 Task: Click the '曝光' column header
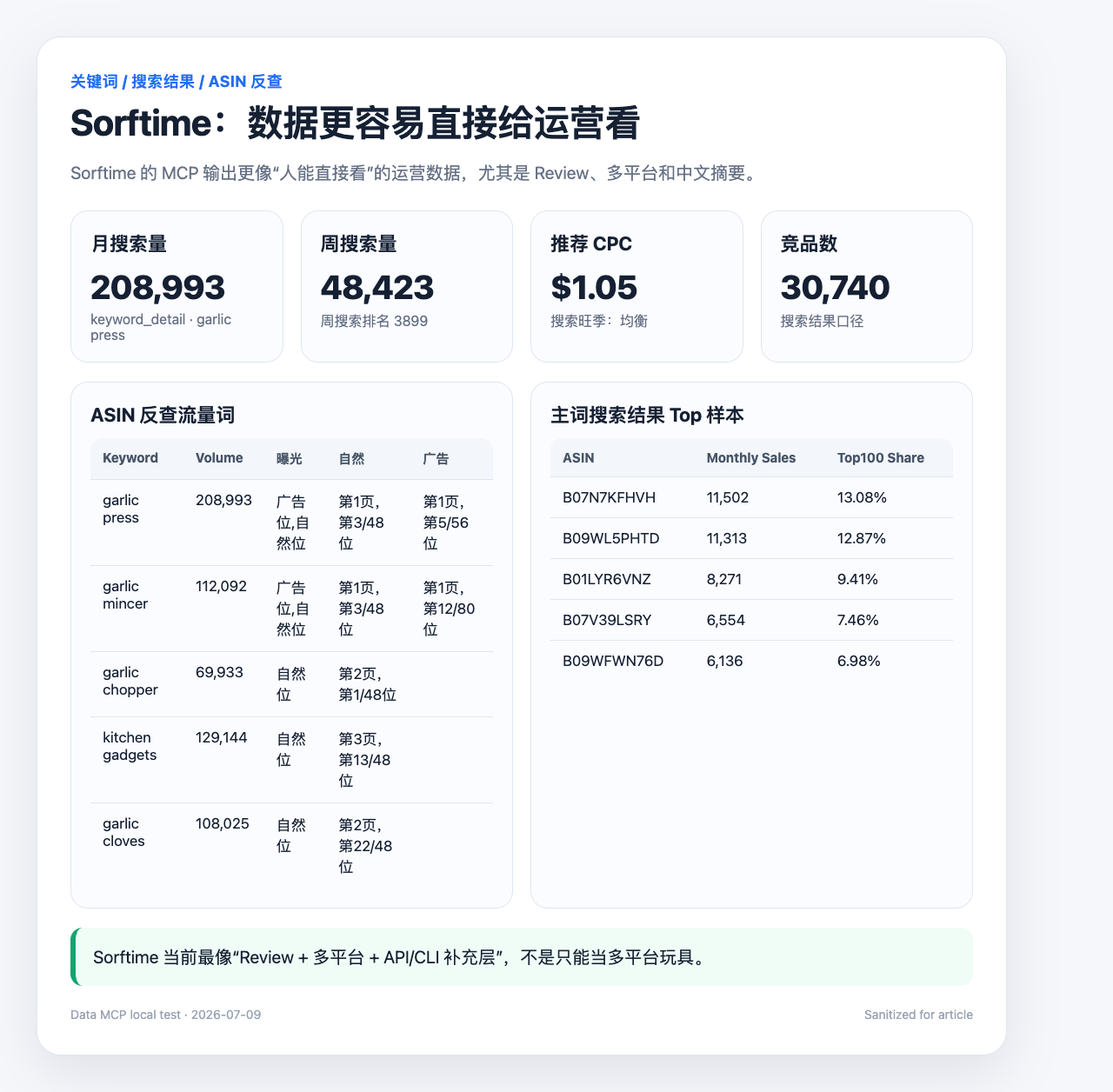(x=290, y=458)
